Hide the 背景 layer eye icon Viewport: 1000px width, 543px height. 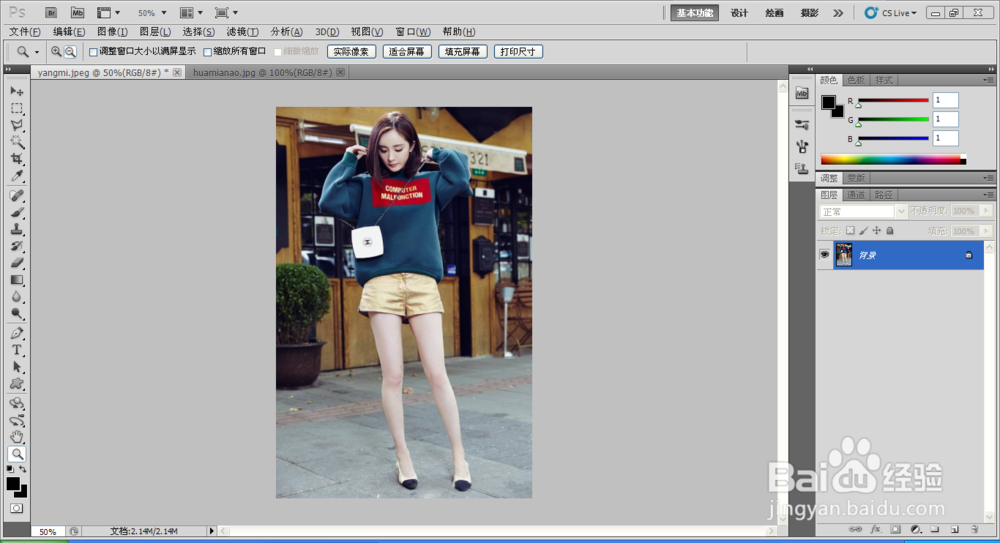tap(825, 255)
